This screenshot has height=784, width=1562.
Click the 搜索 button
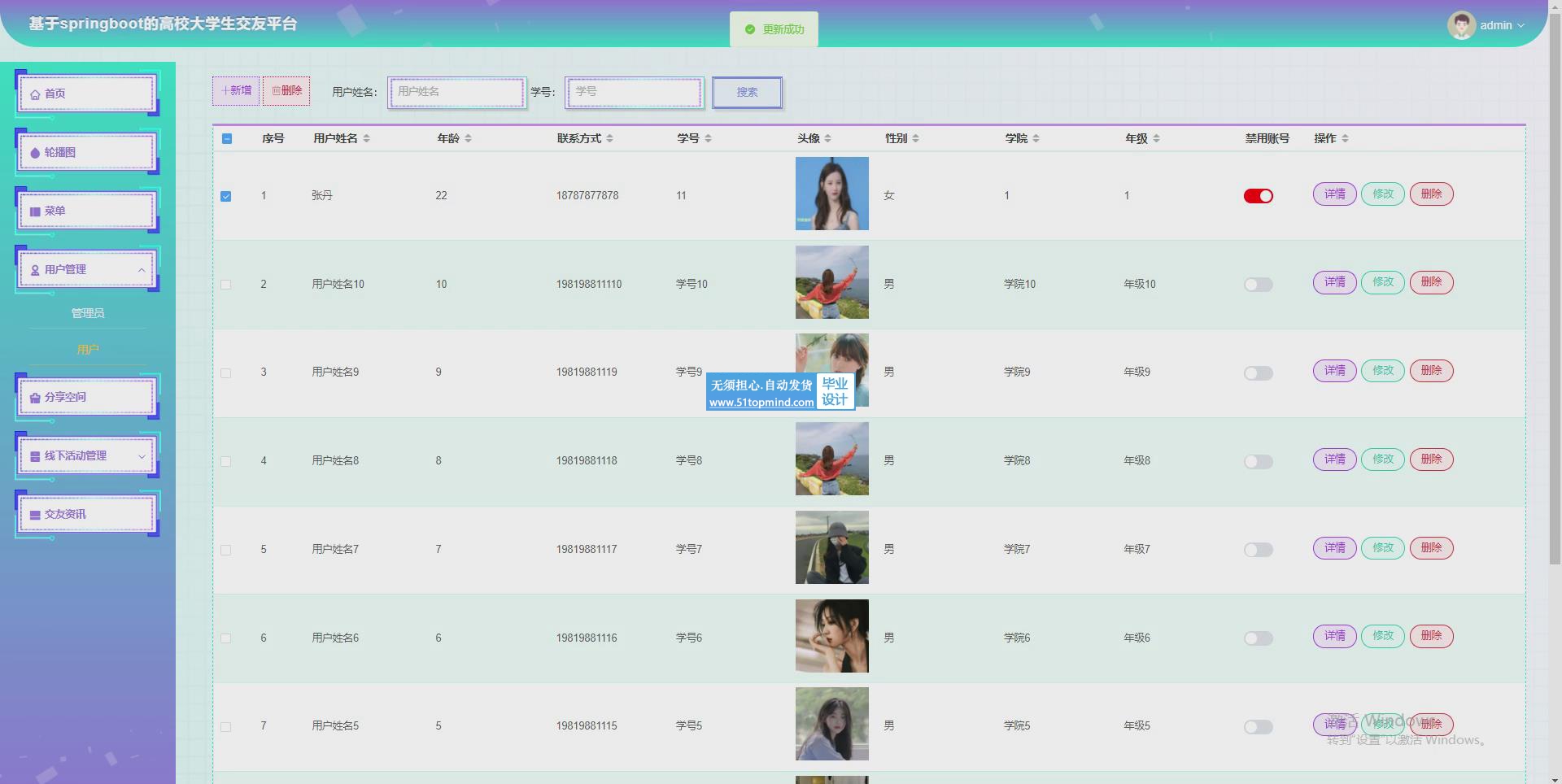click(747, 93)
